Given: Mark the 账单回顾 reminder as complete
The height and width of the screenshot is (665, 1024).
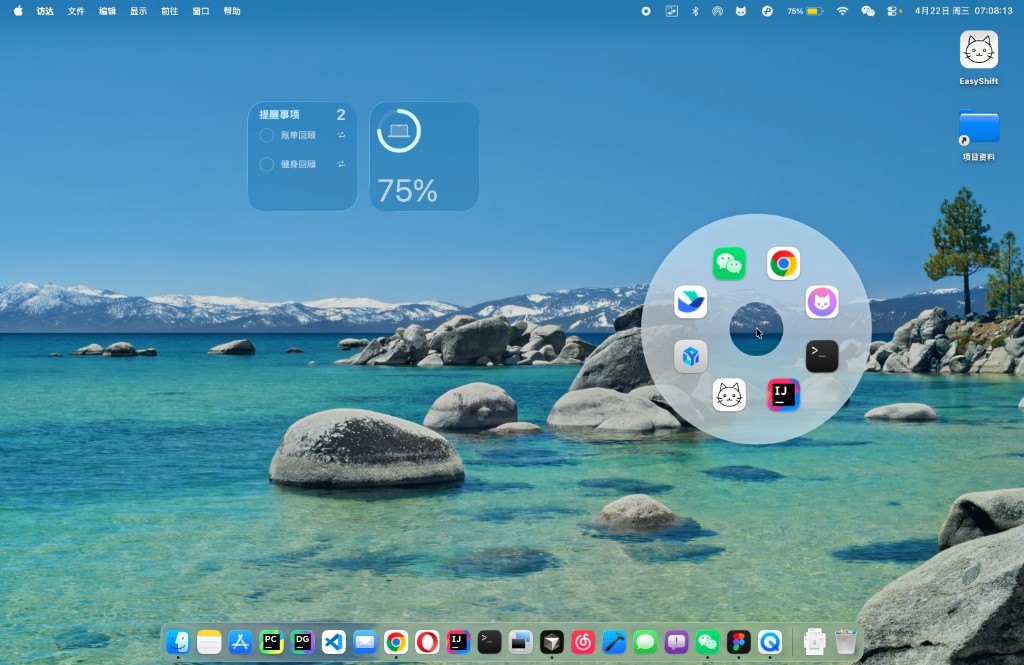Looking at the screenshot, I should coord(266,135).
